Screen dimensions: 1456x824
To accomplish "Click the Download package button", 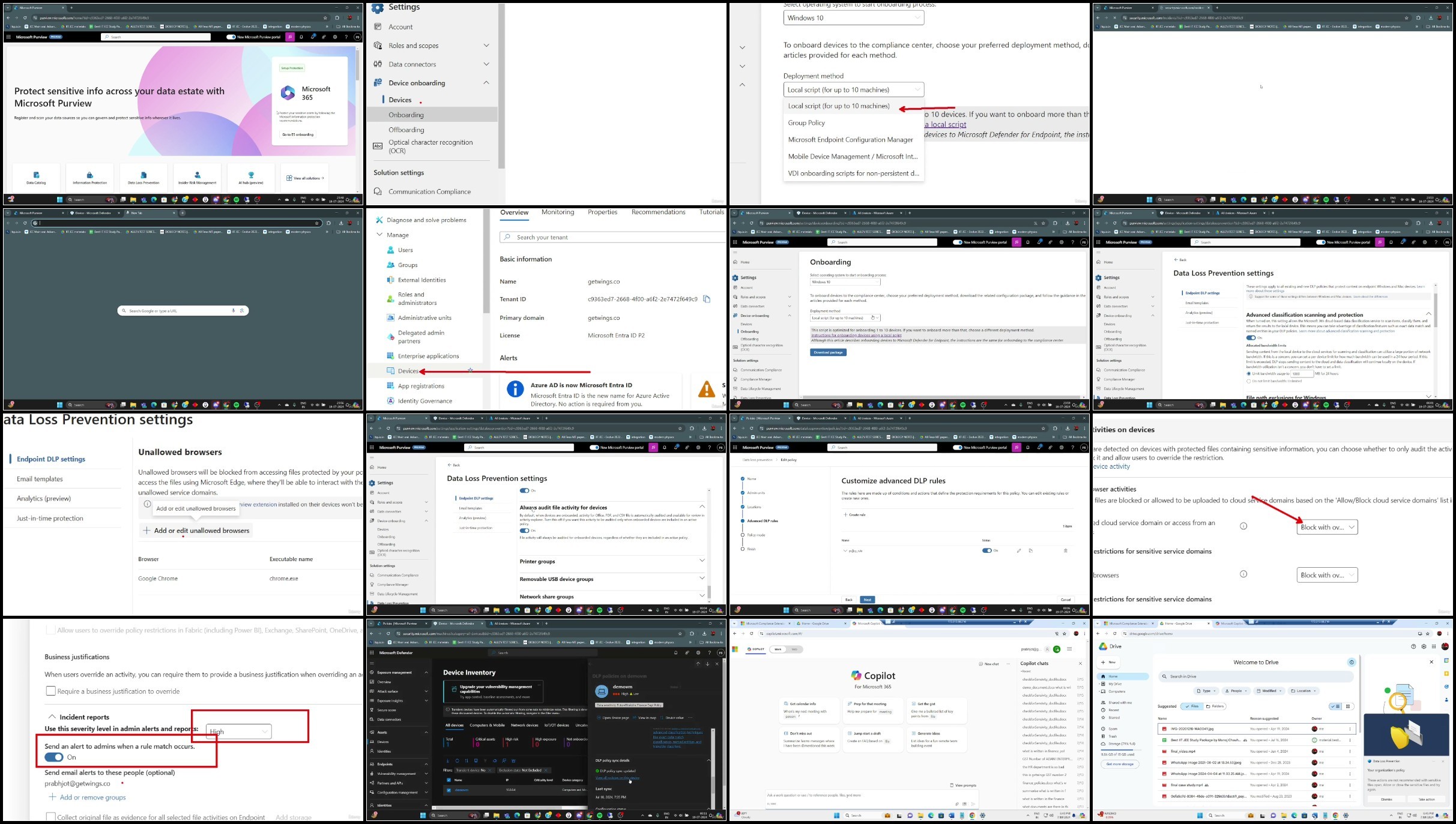I will [x=828, y=352].
